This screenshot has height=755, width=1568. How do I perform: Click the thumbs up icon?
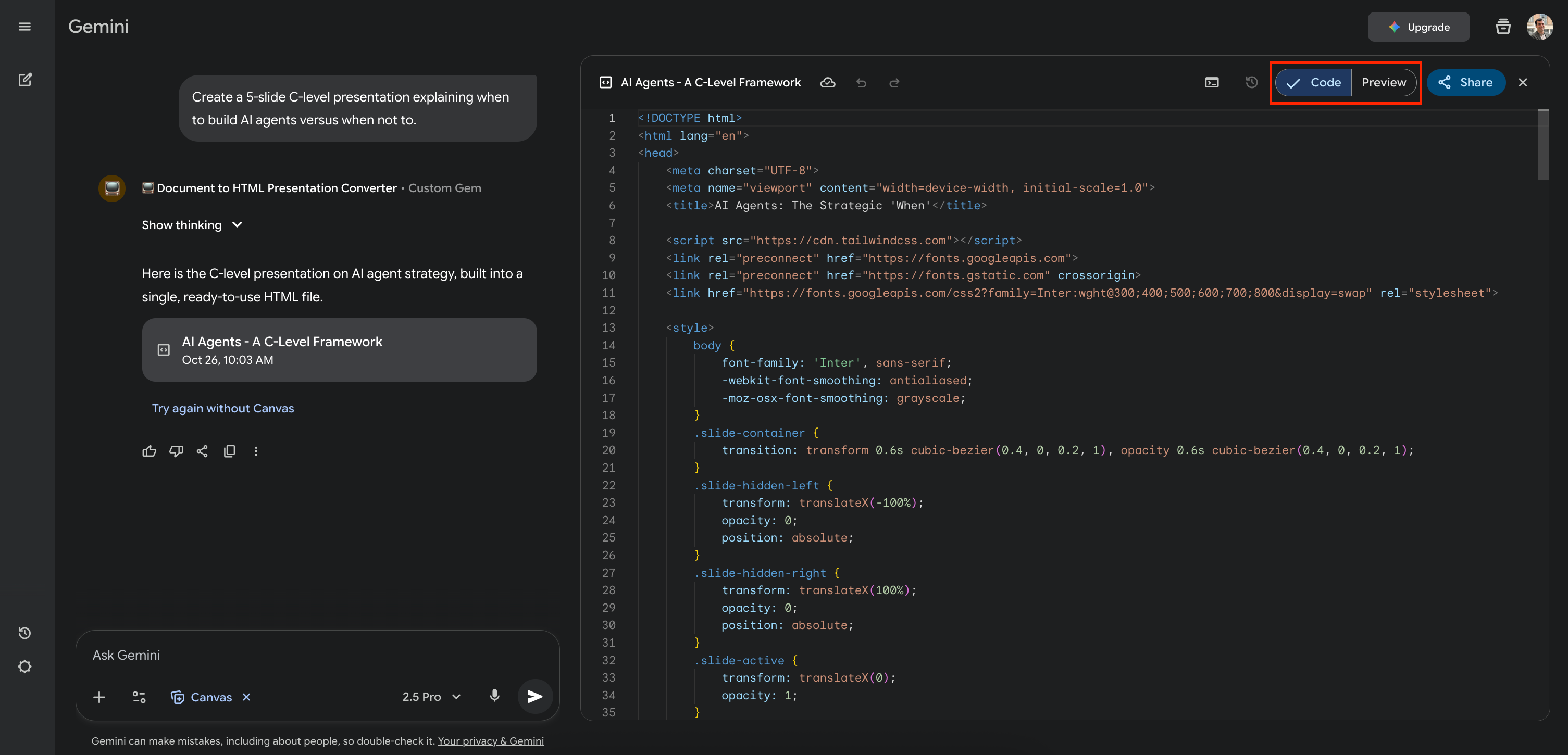[x=149, y=451]
